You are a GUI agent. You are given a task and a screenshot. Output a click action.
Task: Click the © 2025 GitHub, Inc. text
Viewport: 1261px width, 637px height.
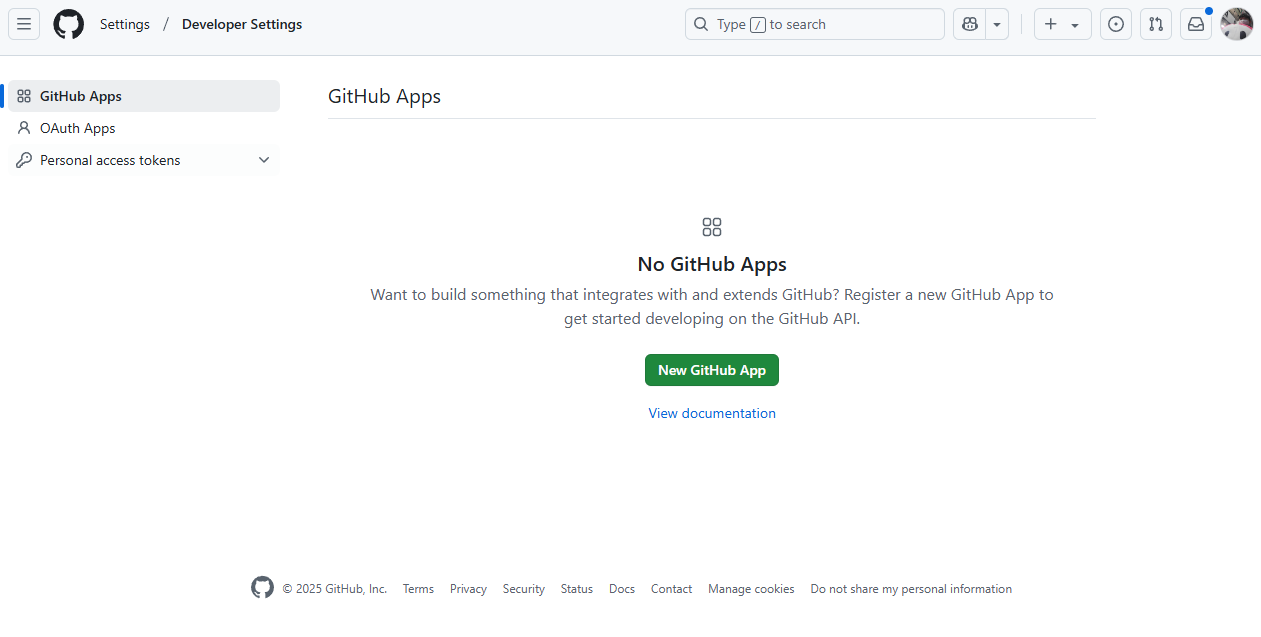click(334, 589)
